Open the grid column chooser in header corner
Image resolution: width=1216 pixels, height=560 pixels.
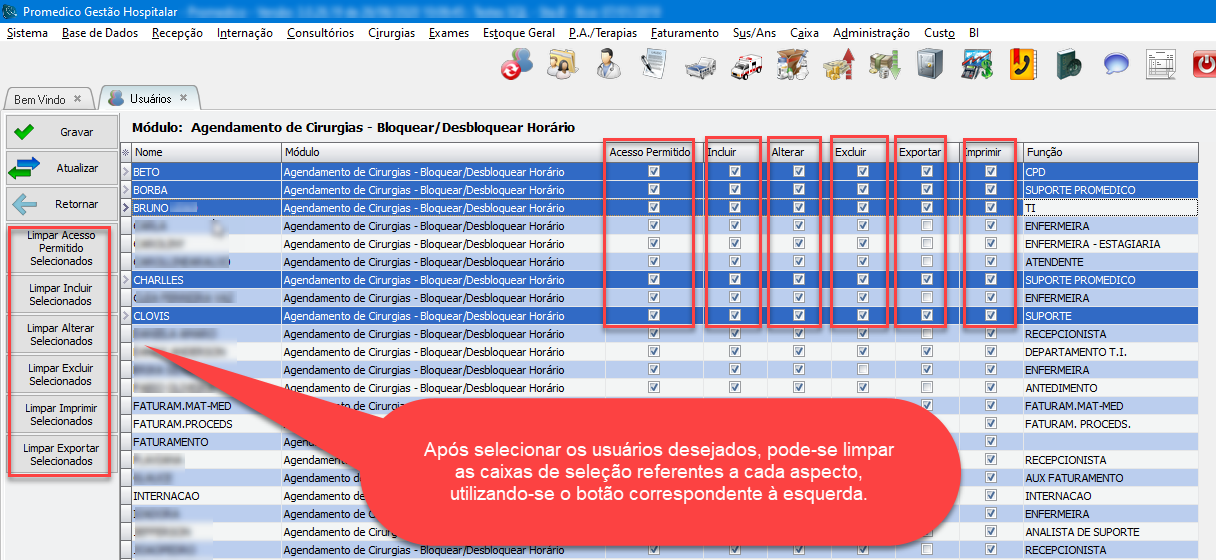point(126,152)
